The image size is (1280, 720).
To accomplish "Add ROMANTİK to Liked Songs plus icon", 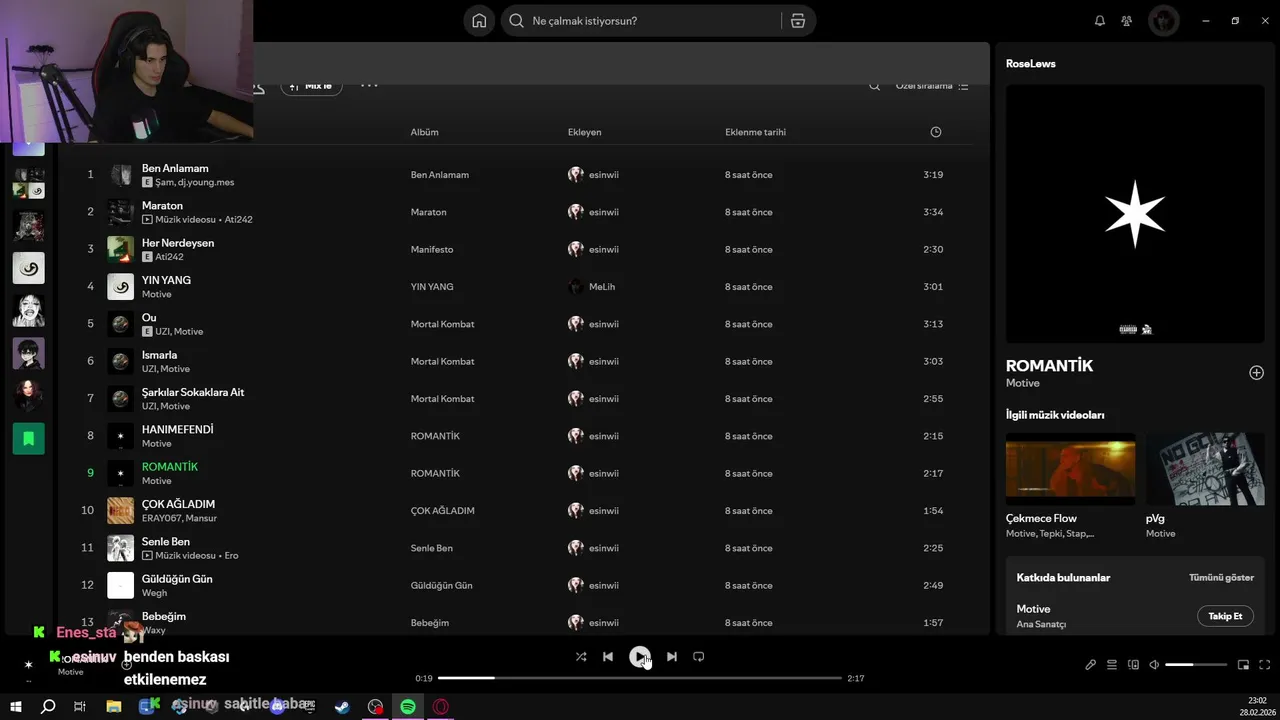I will coord(1257,373).
